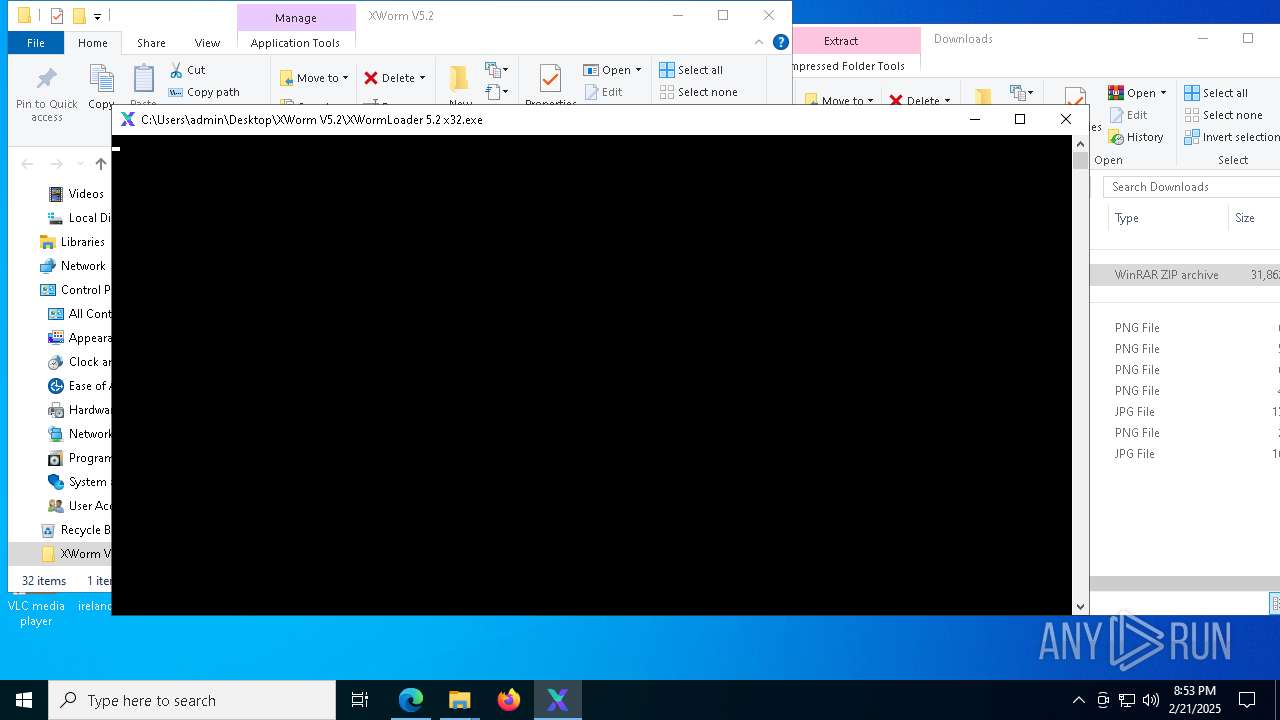Click the console scrollbar up arrow
This screenshot has height=720, width=1280.
click(1080, 143)
